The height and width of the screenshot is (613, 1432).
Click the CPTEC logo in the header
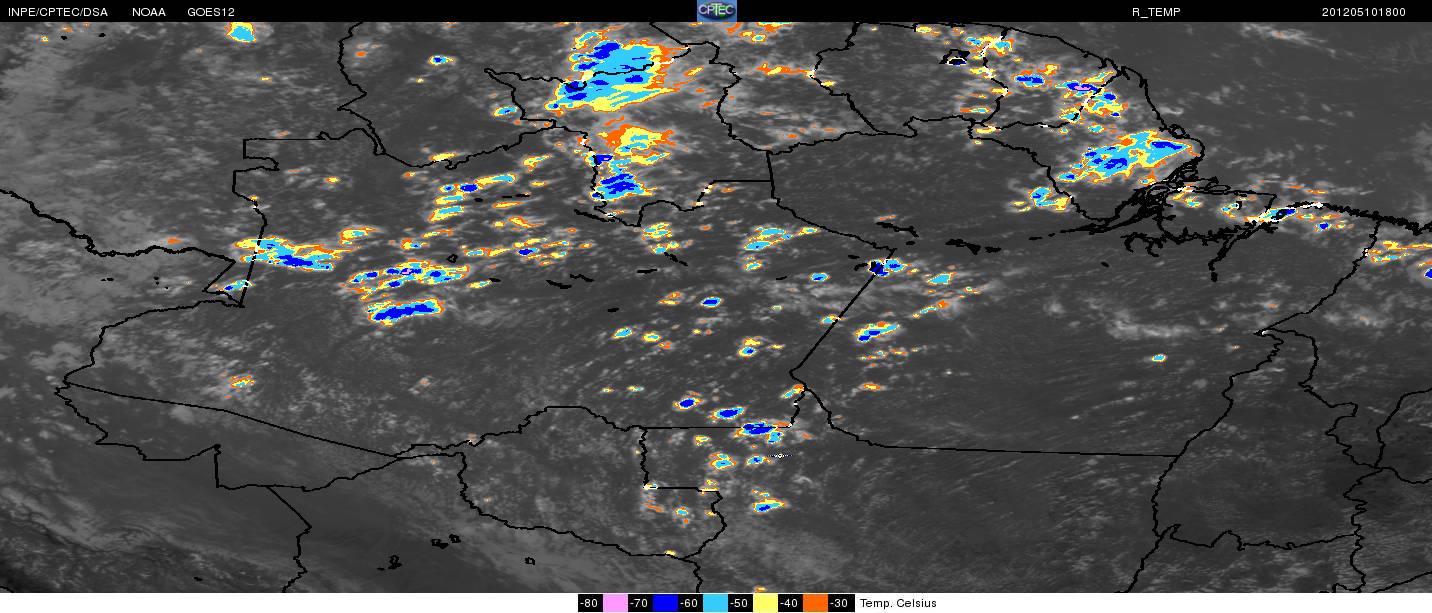click(x=716, y=10)
